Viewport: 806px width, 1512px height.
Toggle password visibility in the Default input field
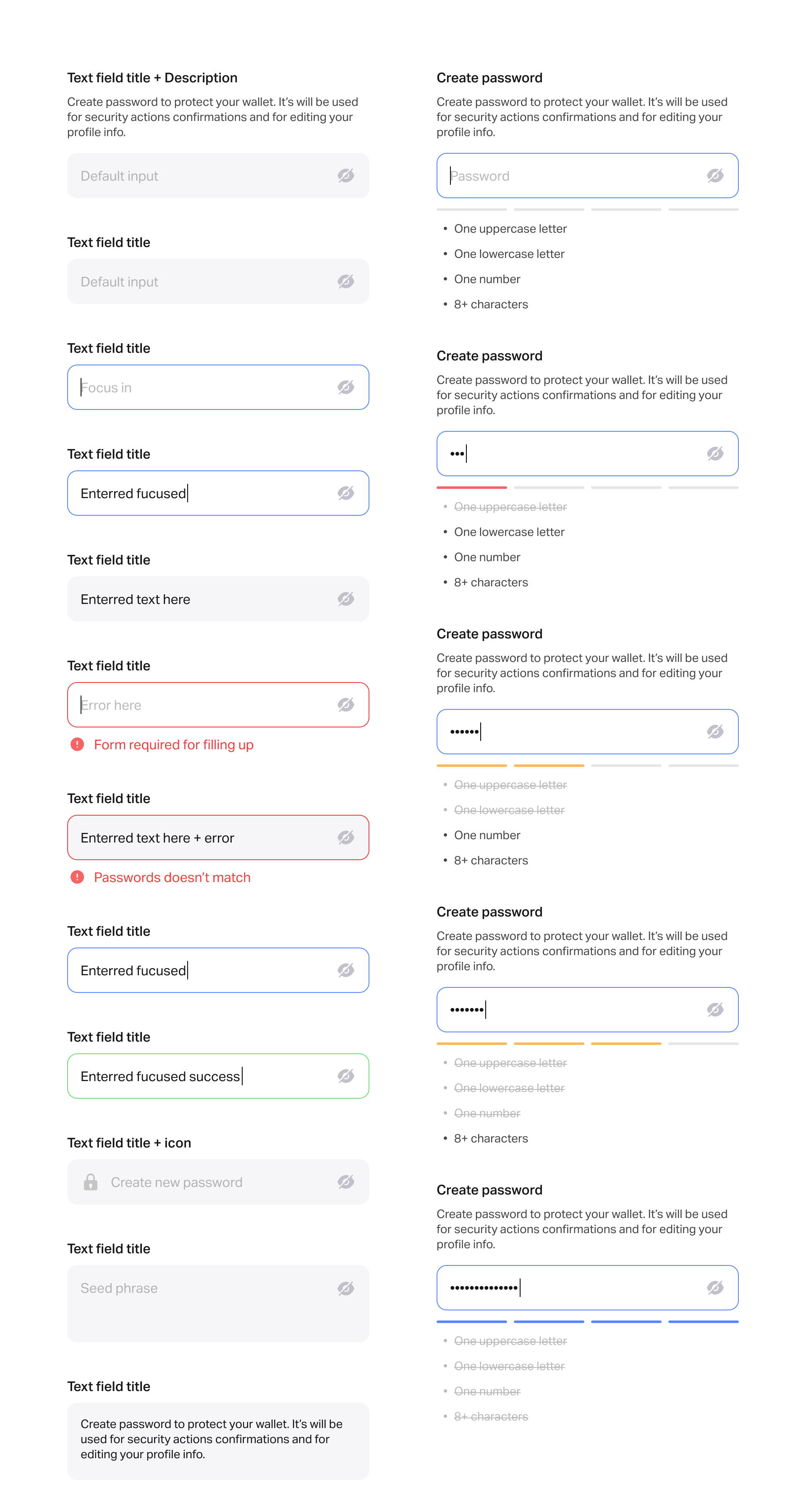(345, 176)
